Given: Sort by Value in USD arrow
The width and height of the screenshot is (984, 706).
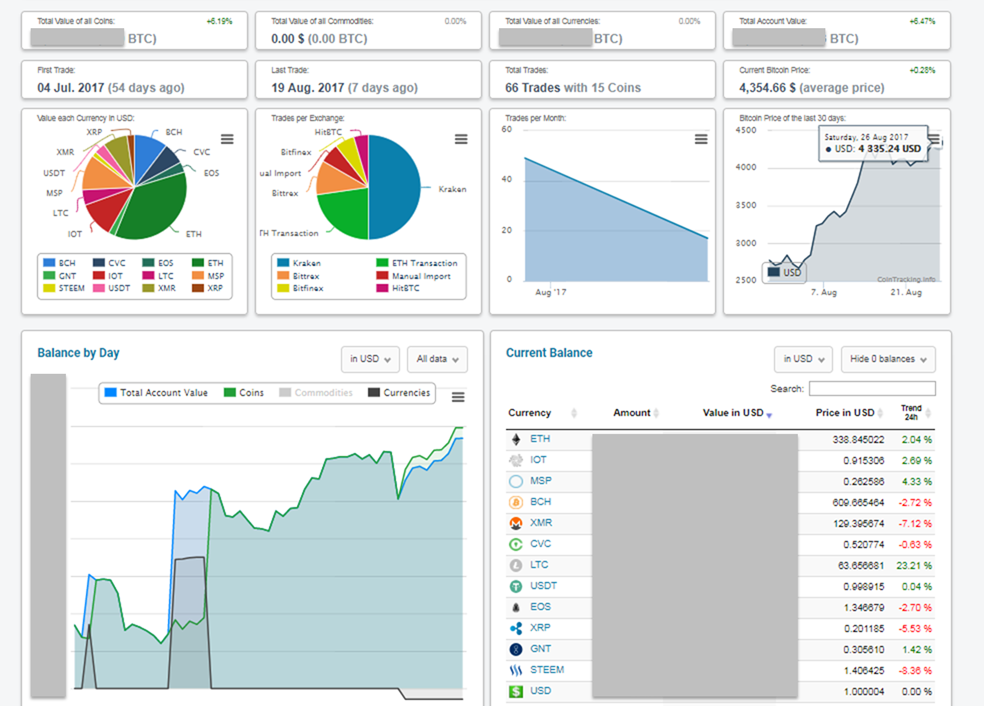Looking at the screenshot, I should [769, 415].
